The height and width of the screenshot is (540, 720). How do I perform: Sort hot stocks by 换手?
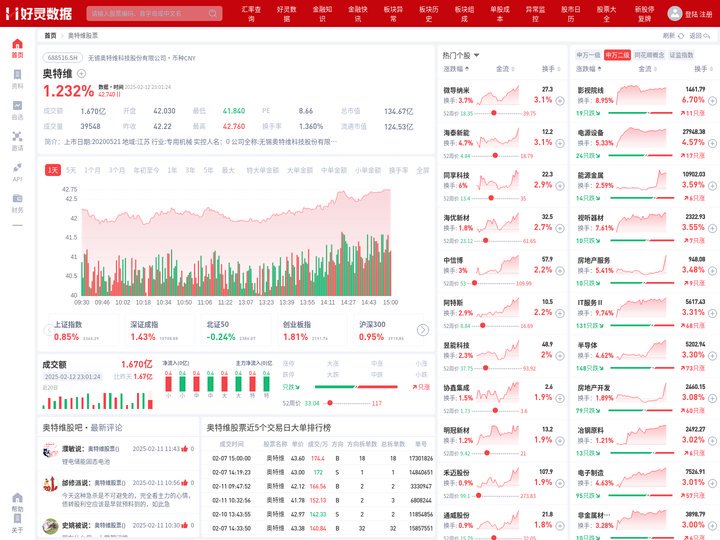(551, 69)
